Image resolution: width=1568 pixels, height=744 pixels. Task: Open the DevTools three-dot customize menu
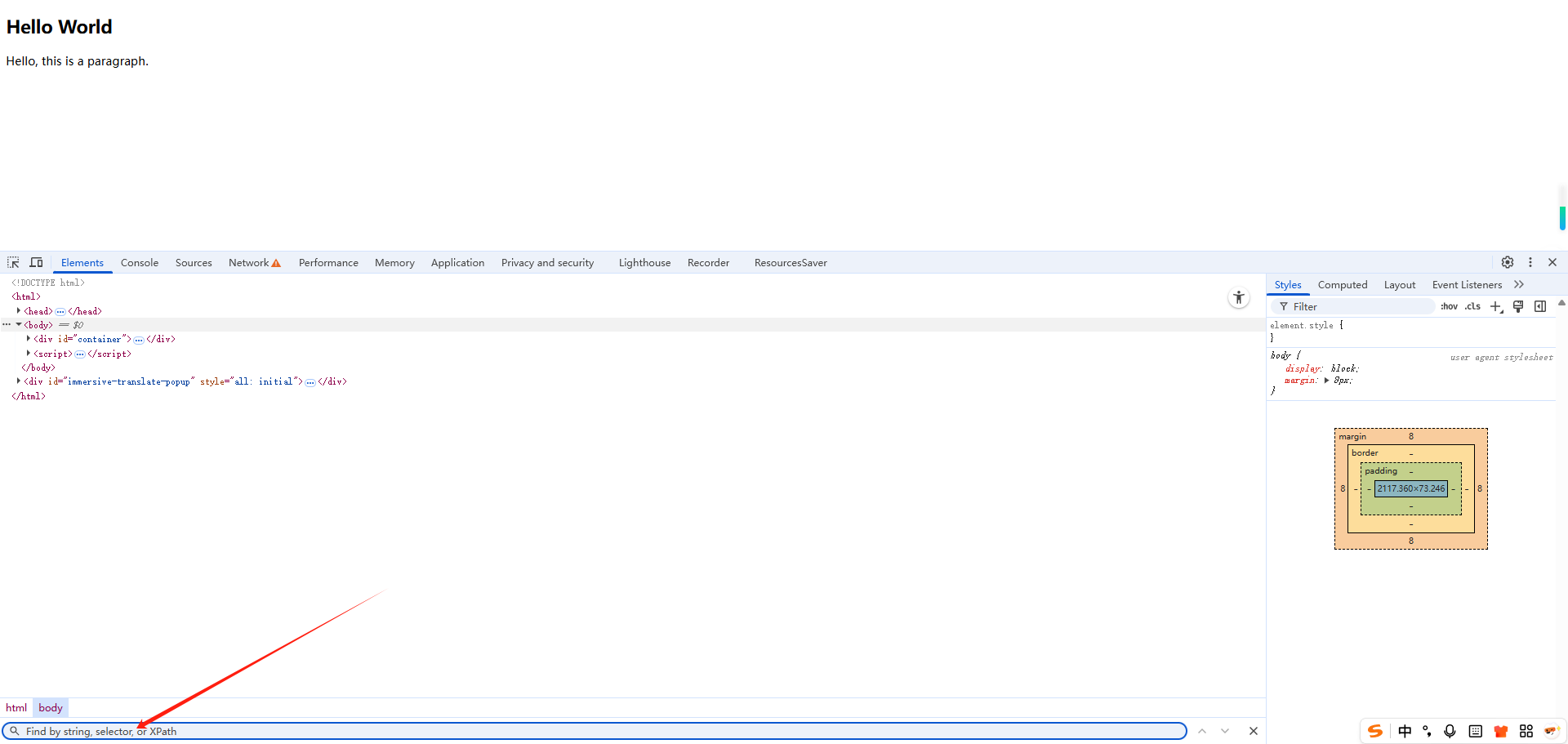click(x=1530, y=262)
